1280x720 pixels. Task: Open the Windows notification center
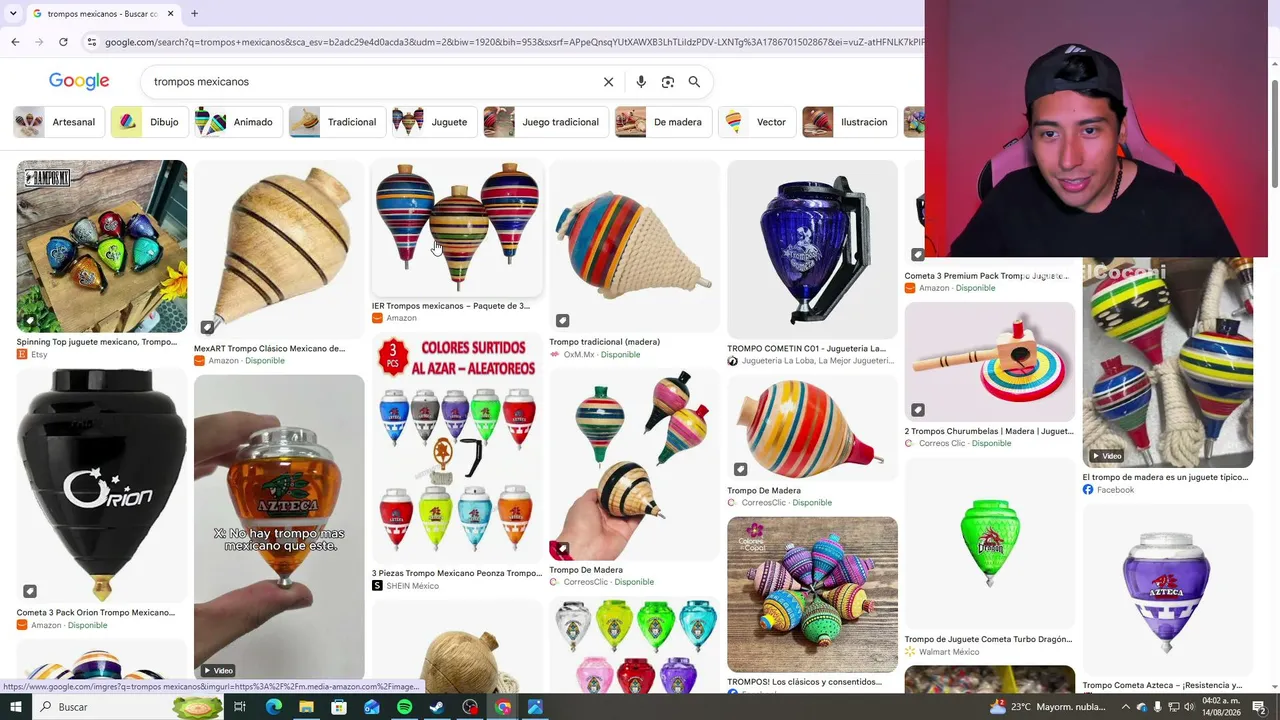coord(1259,707)
